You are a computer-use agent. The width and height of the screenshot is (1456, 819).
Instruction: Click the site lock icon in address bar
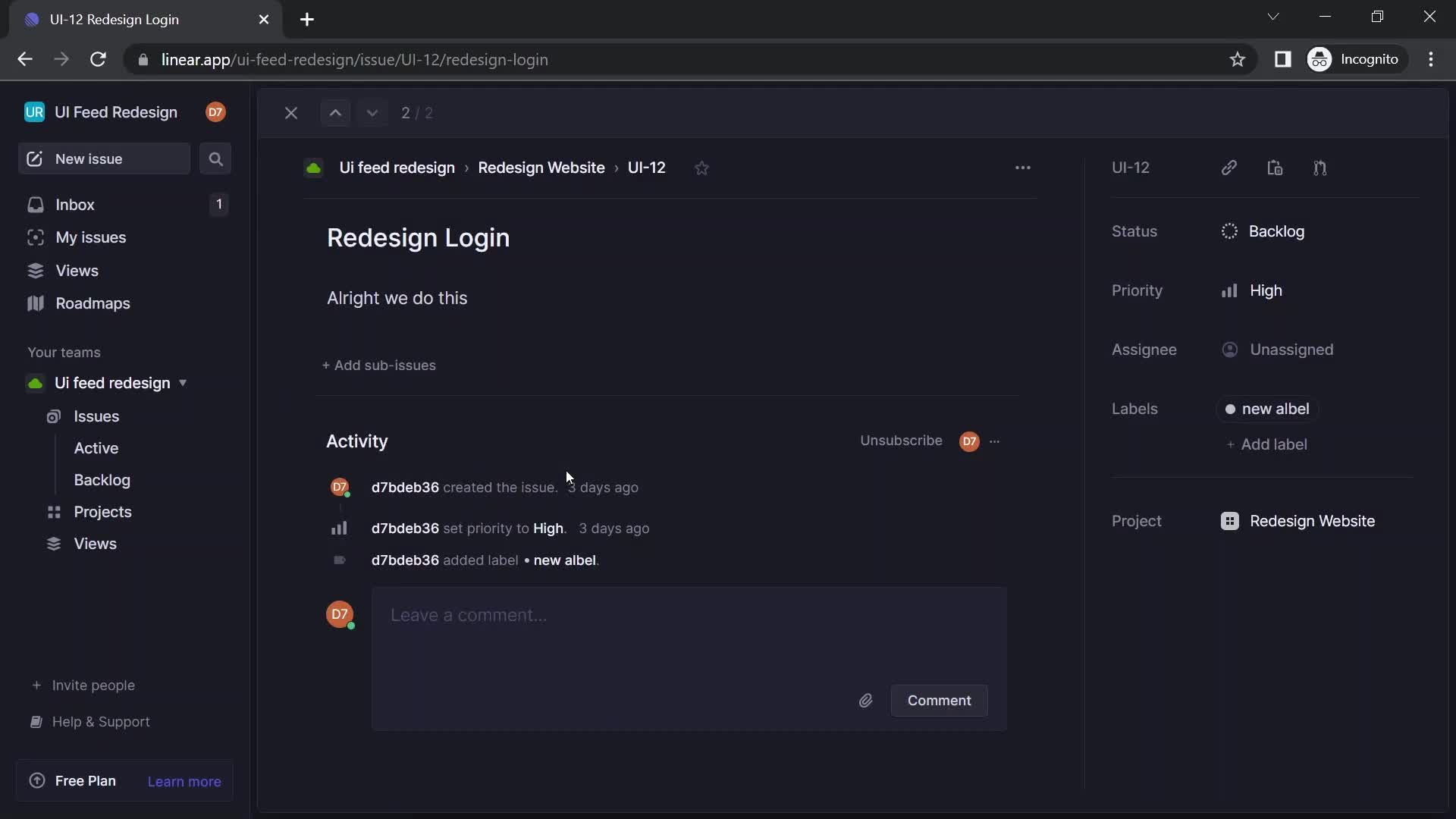coord(143,60)
